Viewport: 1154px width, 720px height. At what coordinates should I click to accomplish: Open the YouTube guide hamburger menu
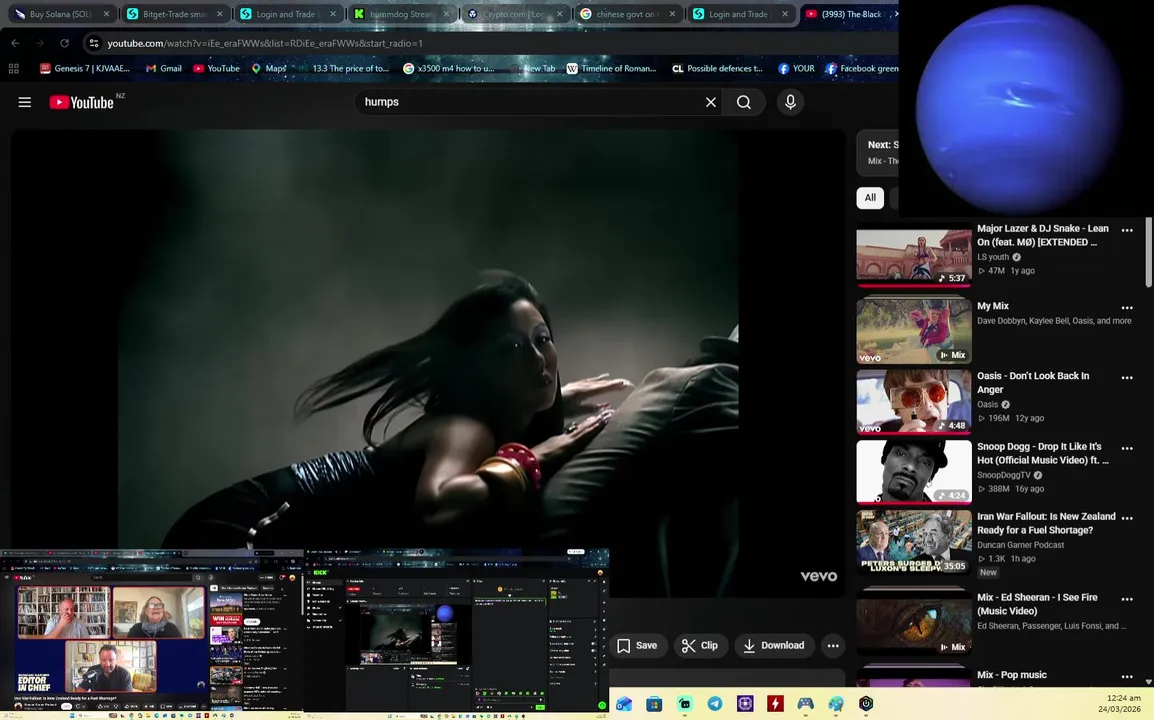pyautogui.click(x=24, y=102)
